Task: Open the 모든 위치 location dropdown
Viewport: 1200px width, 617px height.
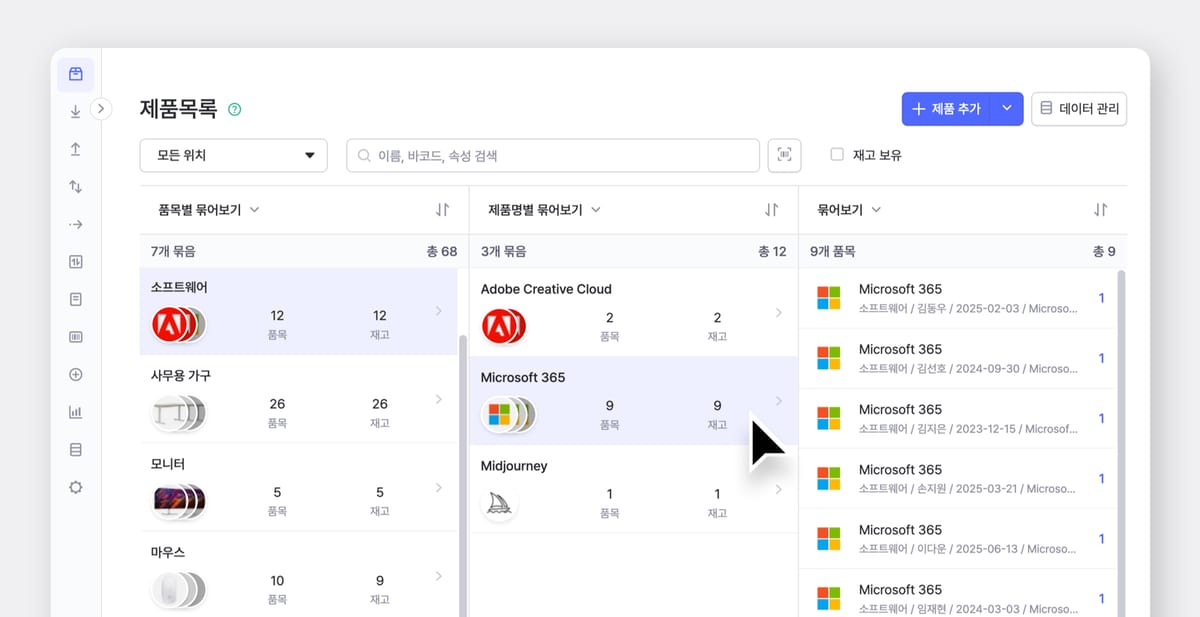Action: [233, 155]
